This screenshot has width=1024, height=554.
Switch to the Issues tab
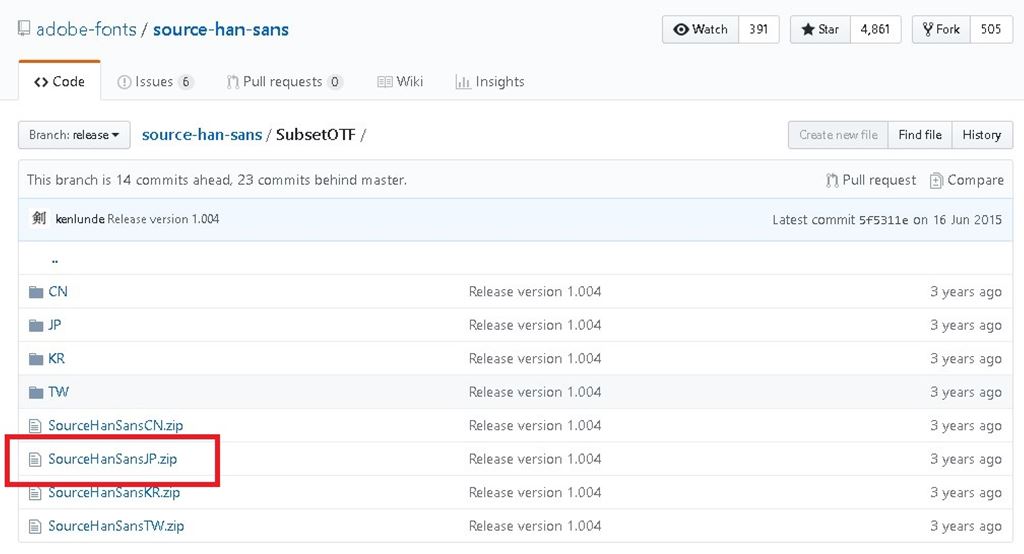point(155,82)
